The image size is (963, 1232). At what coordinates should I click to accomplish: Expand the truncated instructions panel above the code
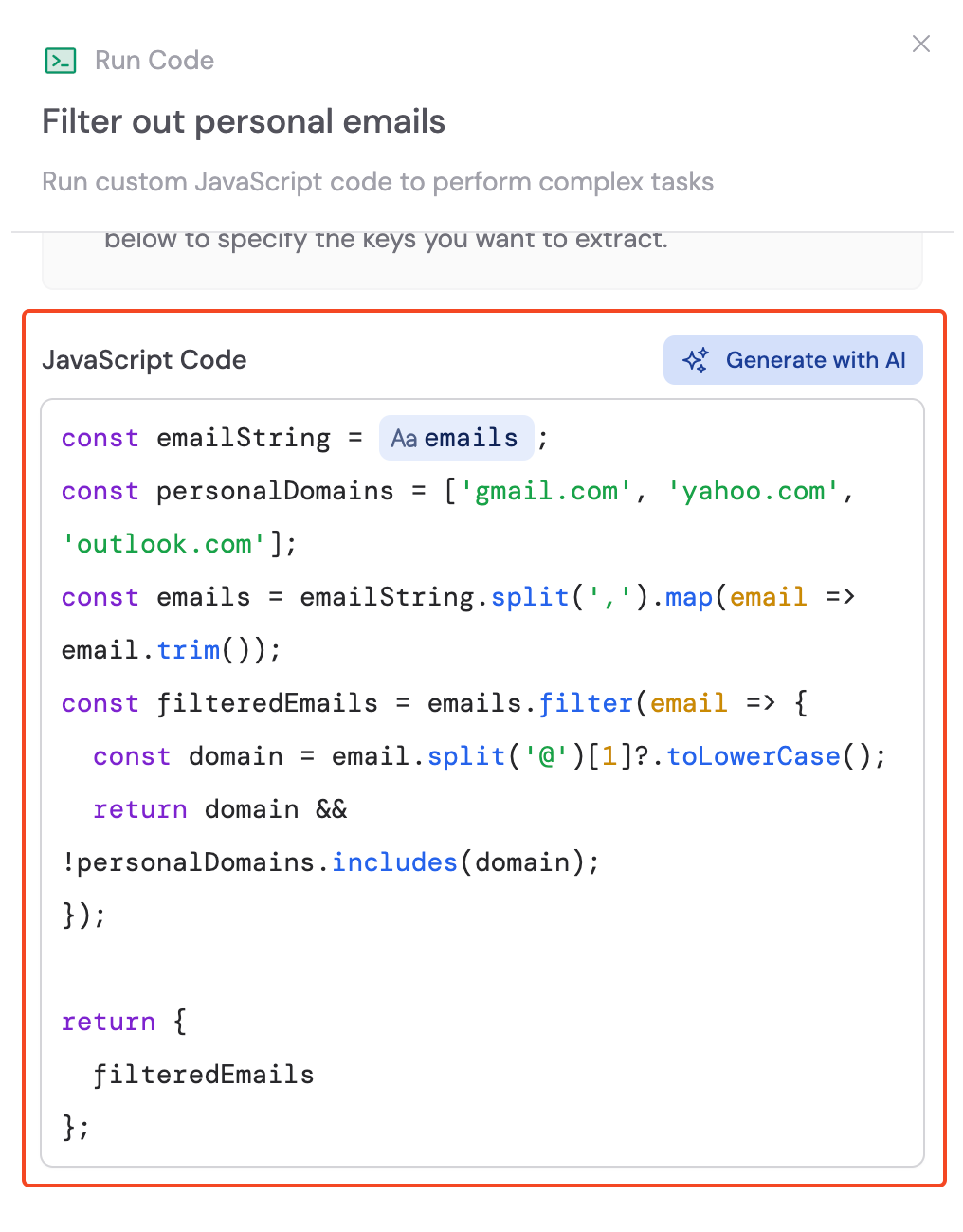coord(481,256)
